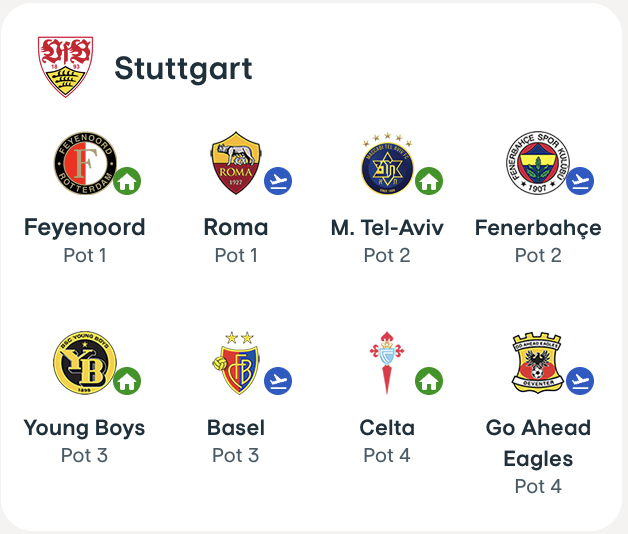This screenshot has height=534, width=628.
Task: Click the Roma club crest
Action: [236, 163]
